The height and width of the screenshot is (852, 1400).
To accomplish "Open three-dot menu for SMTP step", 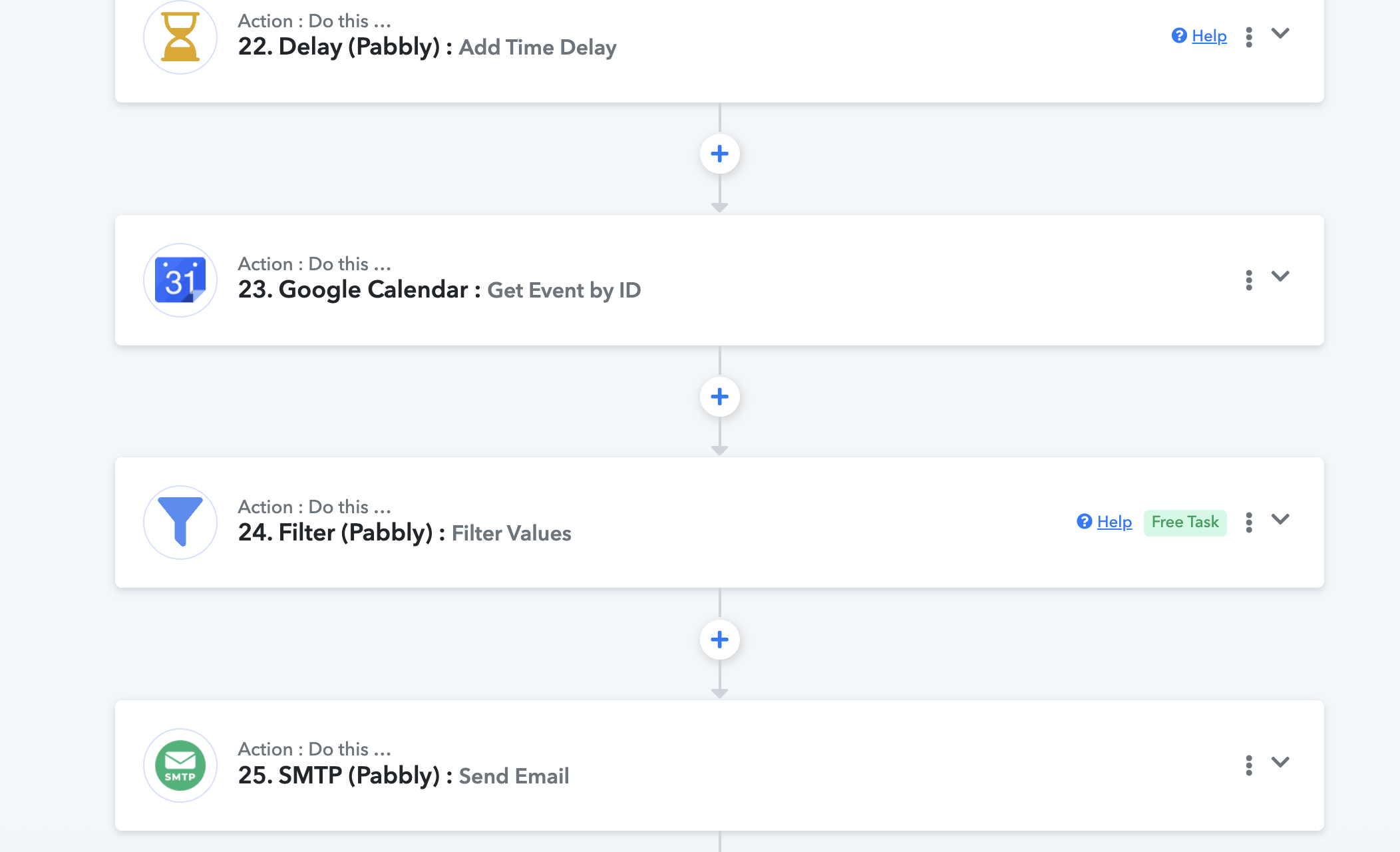I will click(1249, 765).
